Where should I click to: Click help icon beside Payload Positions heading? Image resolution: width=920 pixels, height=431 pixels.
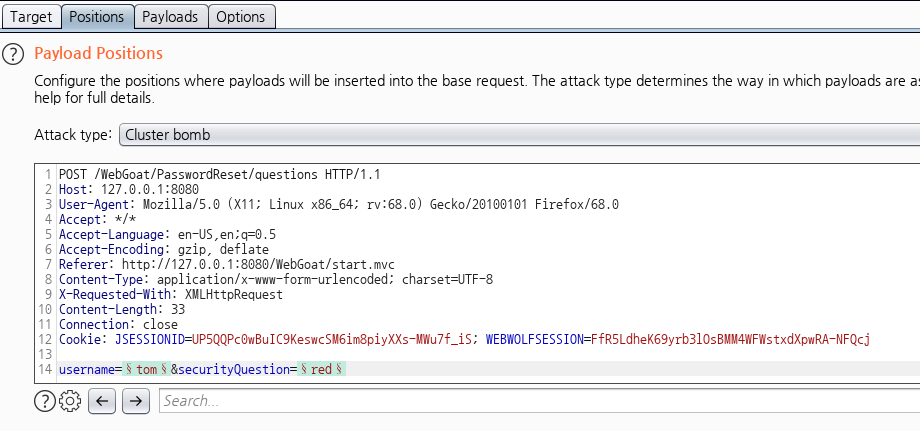[x=13, y=54]
